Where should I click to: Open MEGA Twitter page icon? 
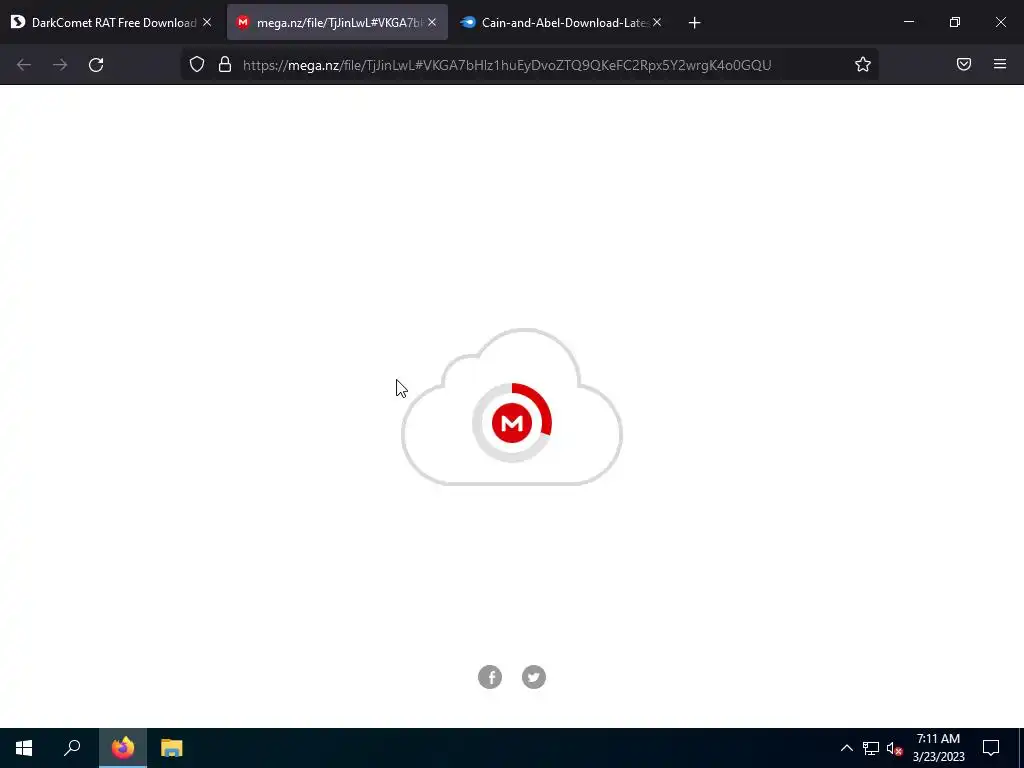[534, 677]
